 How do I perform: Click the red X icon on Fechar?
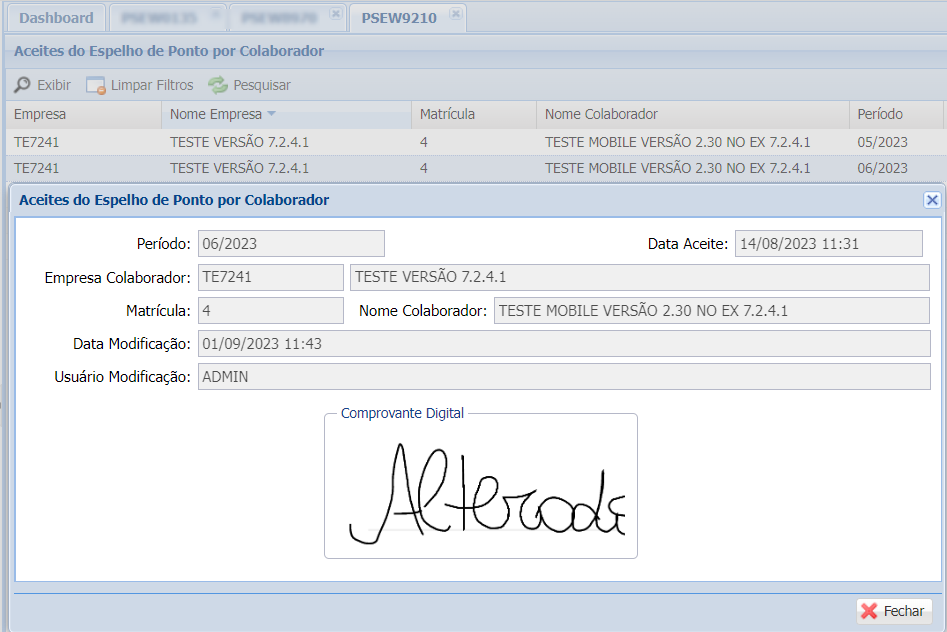(869, 611)
